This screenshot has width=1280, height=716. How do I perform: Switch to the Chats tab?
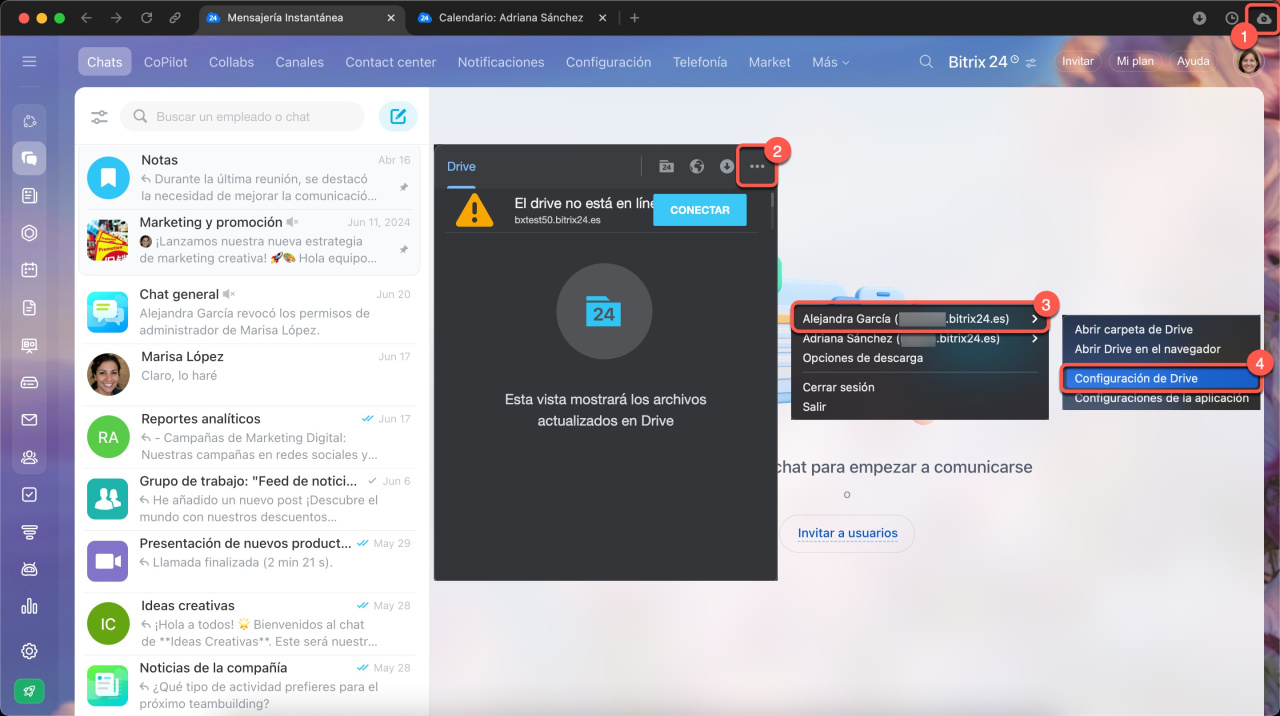click(x=104, y=62)
